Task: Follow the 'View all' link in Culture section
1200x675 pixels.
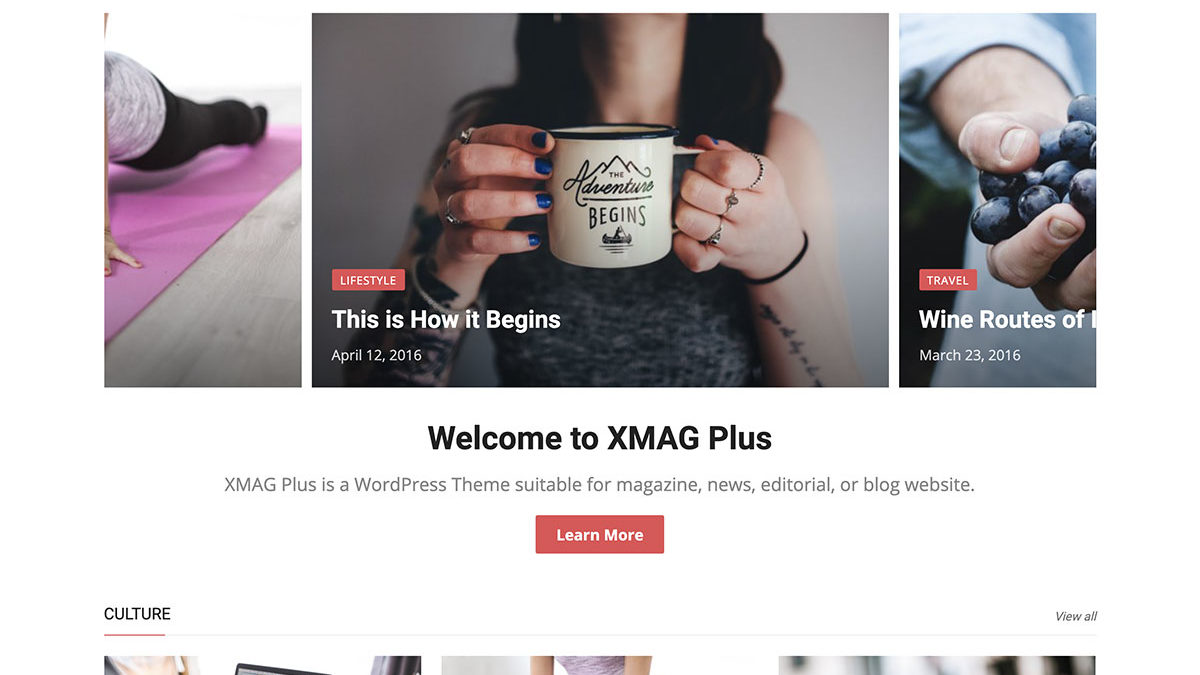Action: [x=1076, y=616]
